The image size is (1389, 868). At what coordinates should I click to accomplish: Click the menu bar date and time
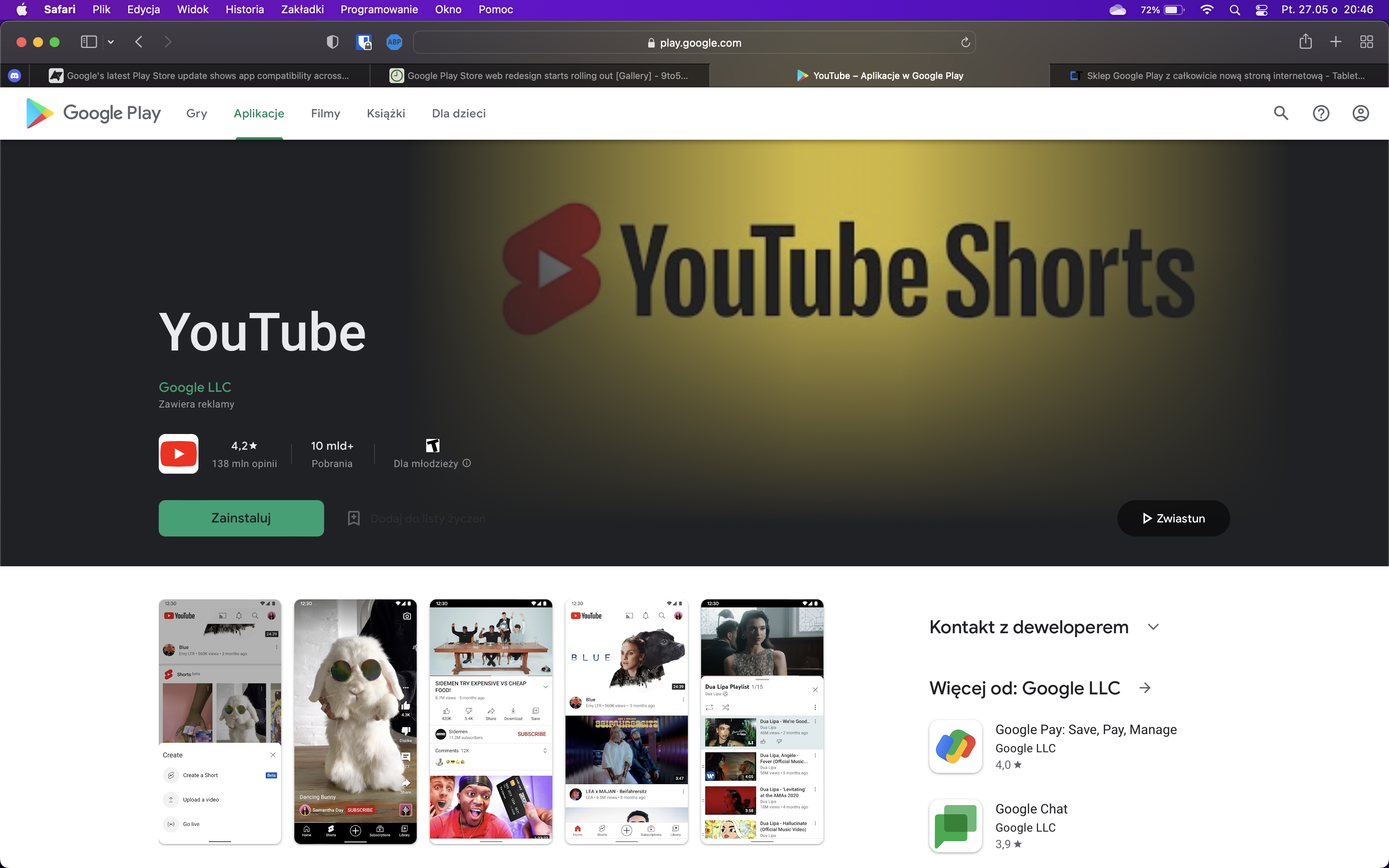(1327, 10)
